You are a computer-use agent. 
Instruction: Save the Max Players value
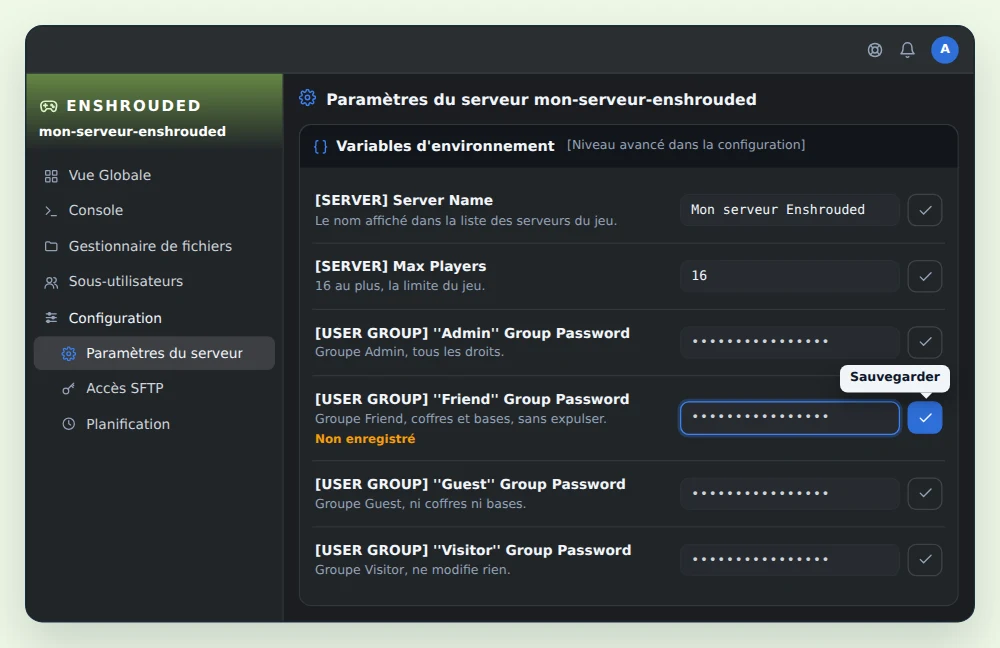pyautogui.click(x=925, y=276)
